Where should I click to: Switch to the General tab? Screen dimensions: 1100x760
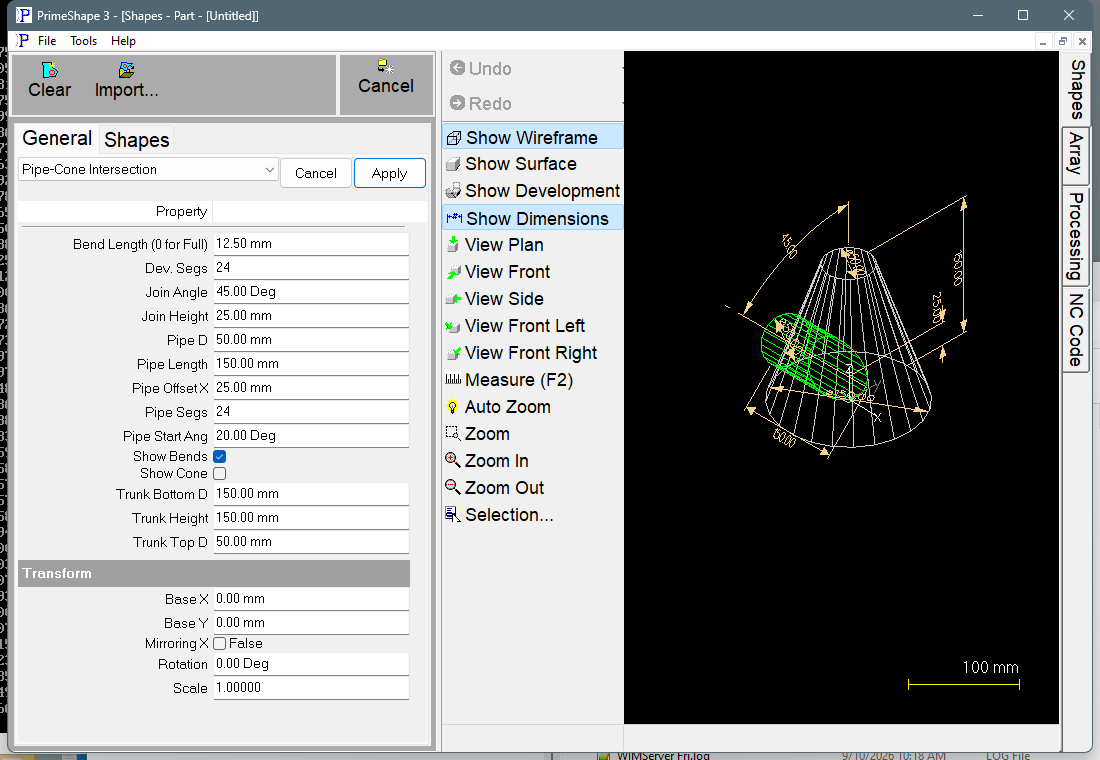(x=57, y=138)
